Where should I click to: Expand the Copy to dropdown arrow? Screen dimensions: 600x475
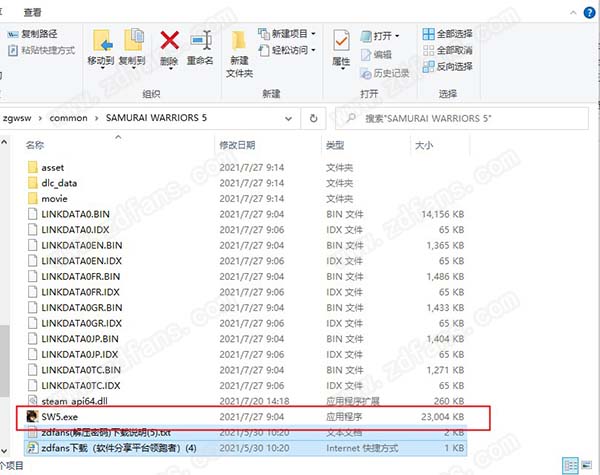coord(134,68)
